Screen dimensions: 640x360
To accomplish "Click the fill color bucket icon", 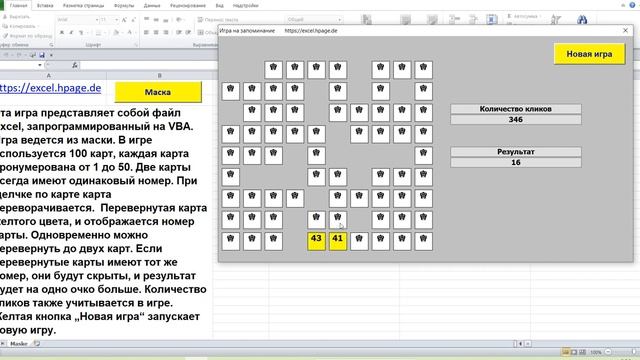I will (x=116, y=32).
